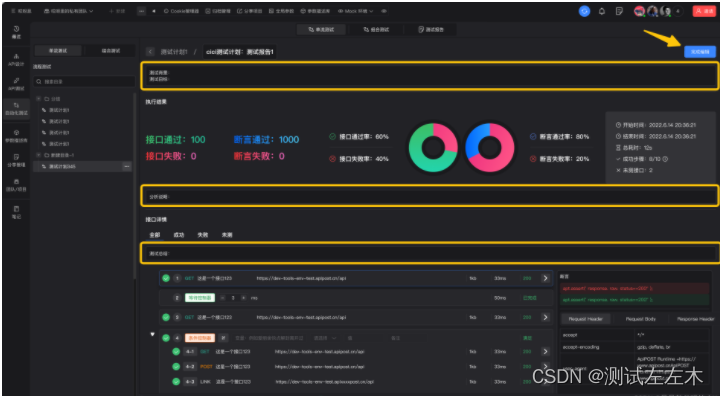Decrease wait time with minus button

pos(223,298)
